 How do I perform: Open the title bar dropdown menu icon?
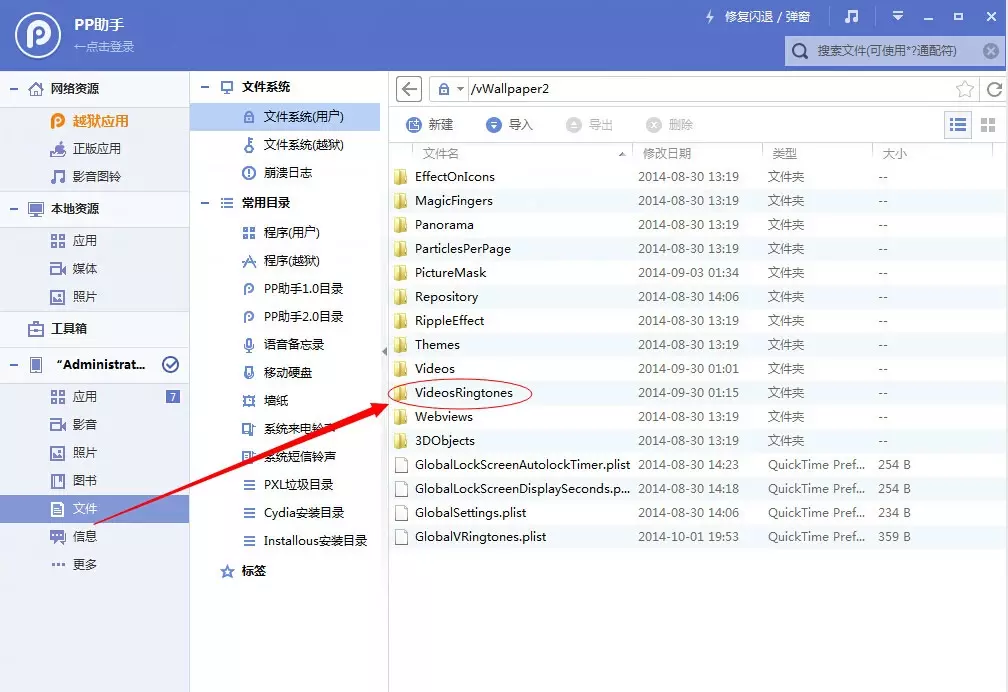[x=897, y=16]
